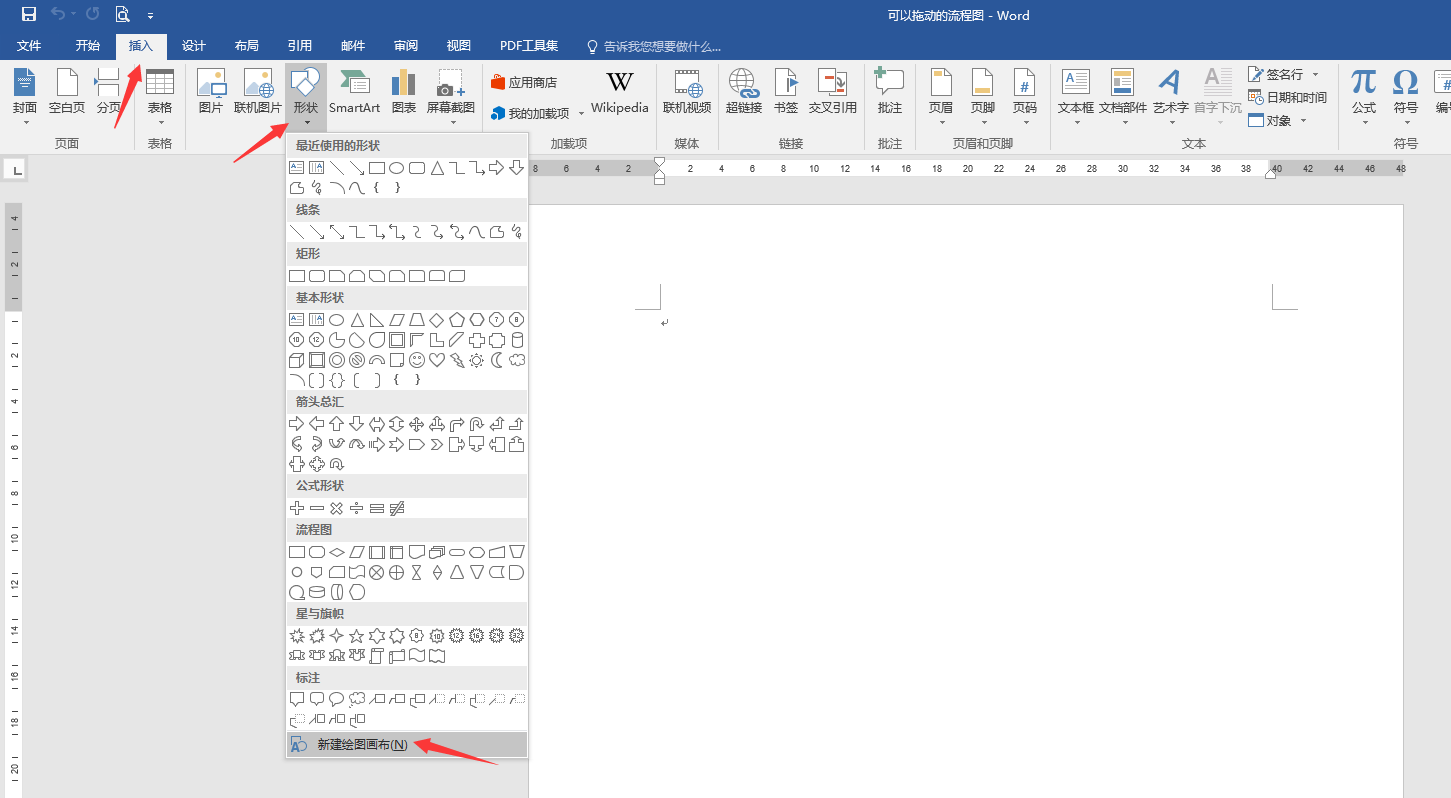Pick the crescent moon shape
1451x798 pixels.
point(497,360)
